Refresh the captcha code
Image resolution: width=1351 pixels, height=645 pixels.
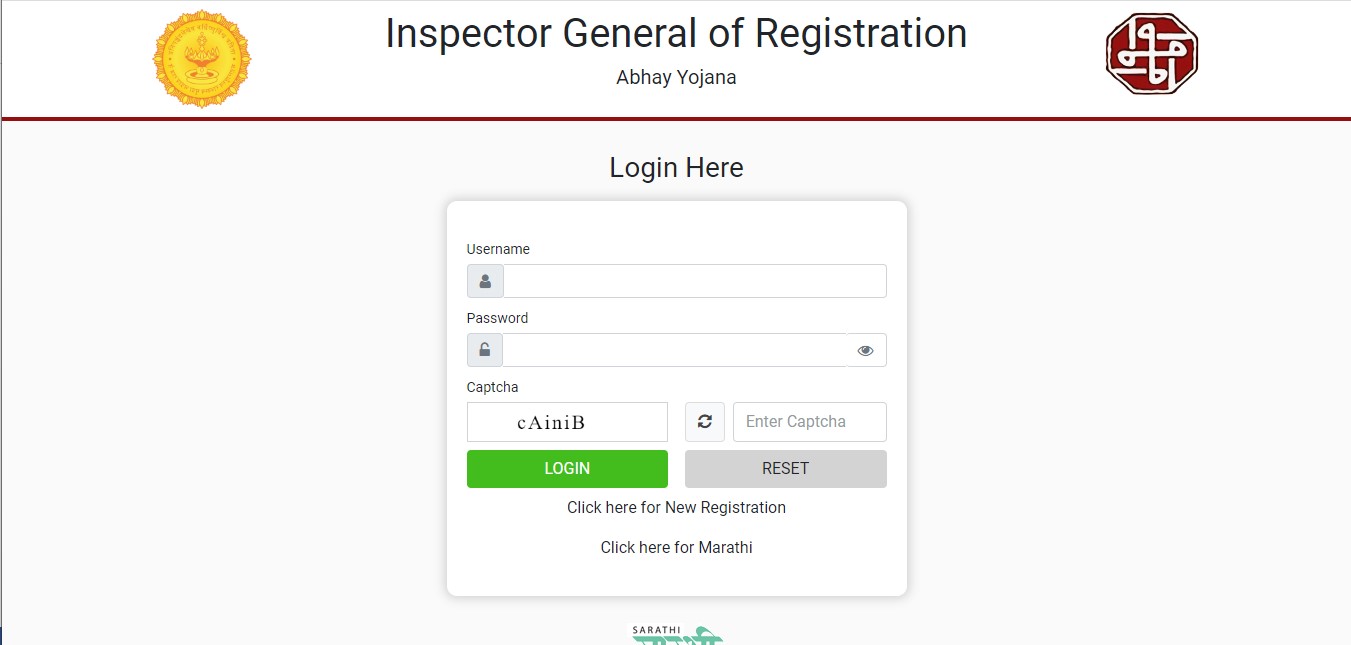(x=704, y=422)
